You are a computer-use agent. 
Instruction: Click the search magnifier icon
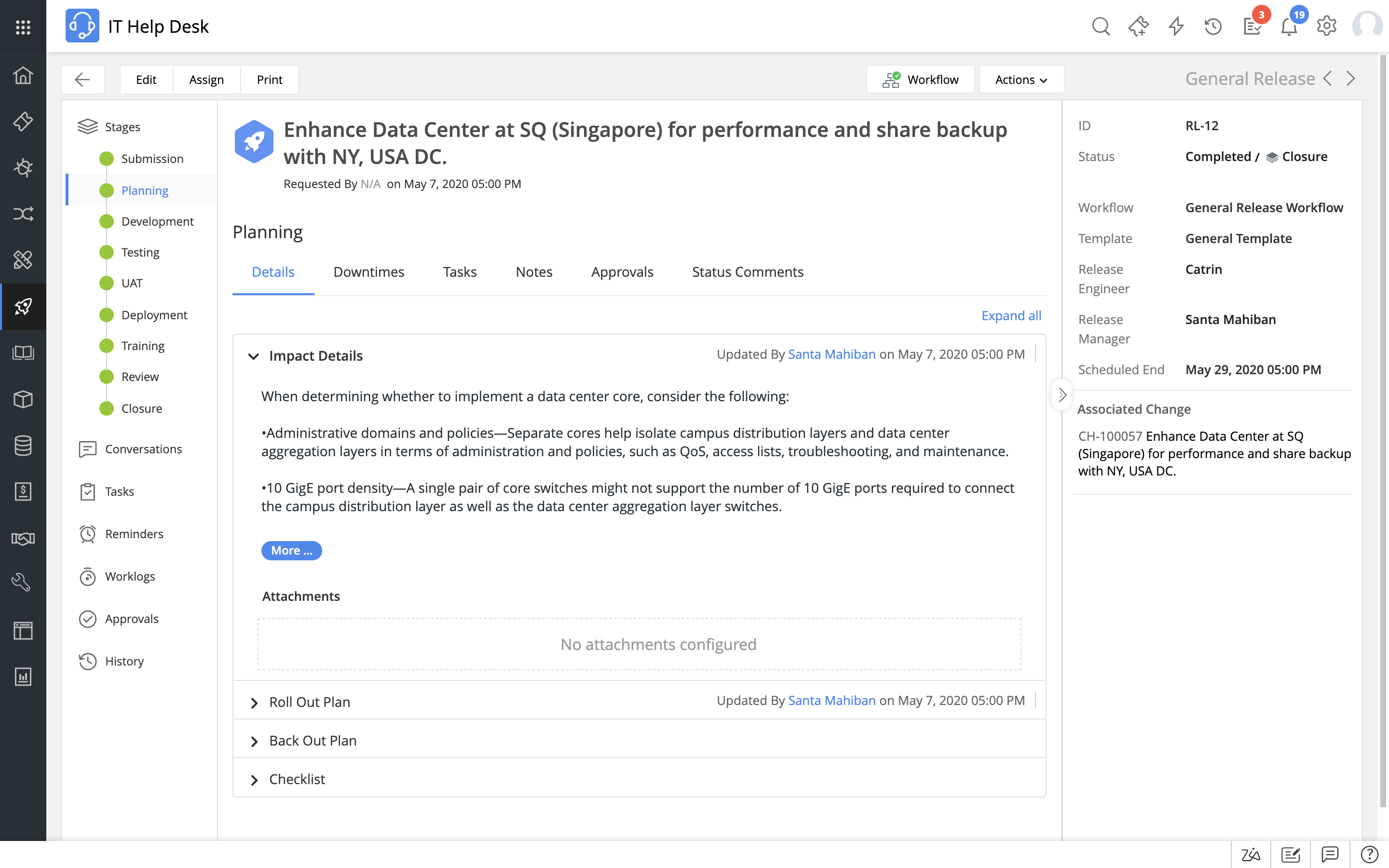[1100, 27]
